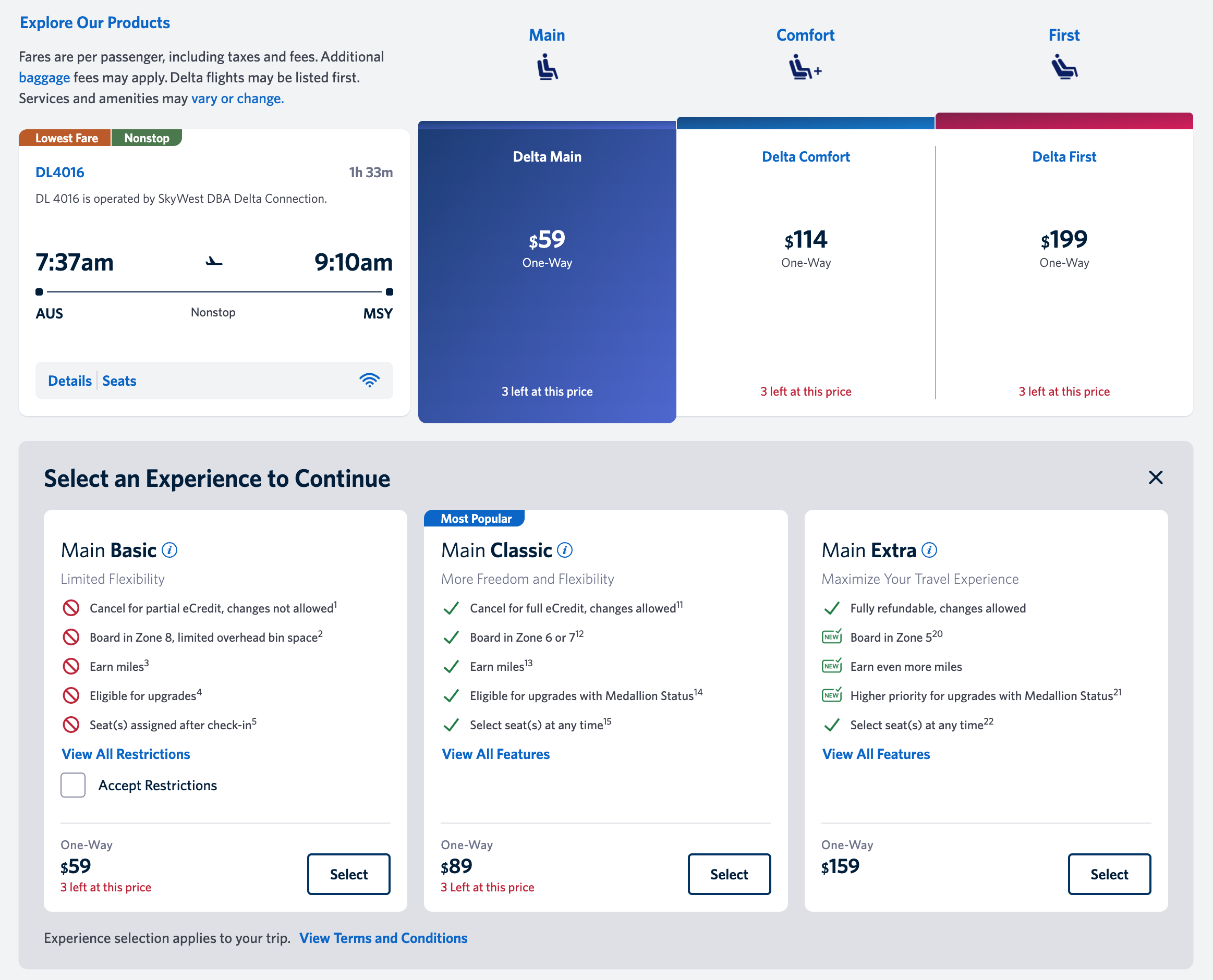
Task: Open View Terms and Conditions
Action: (x=383, y=938)
